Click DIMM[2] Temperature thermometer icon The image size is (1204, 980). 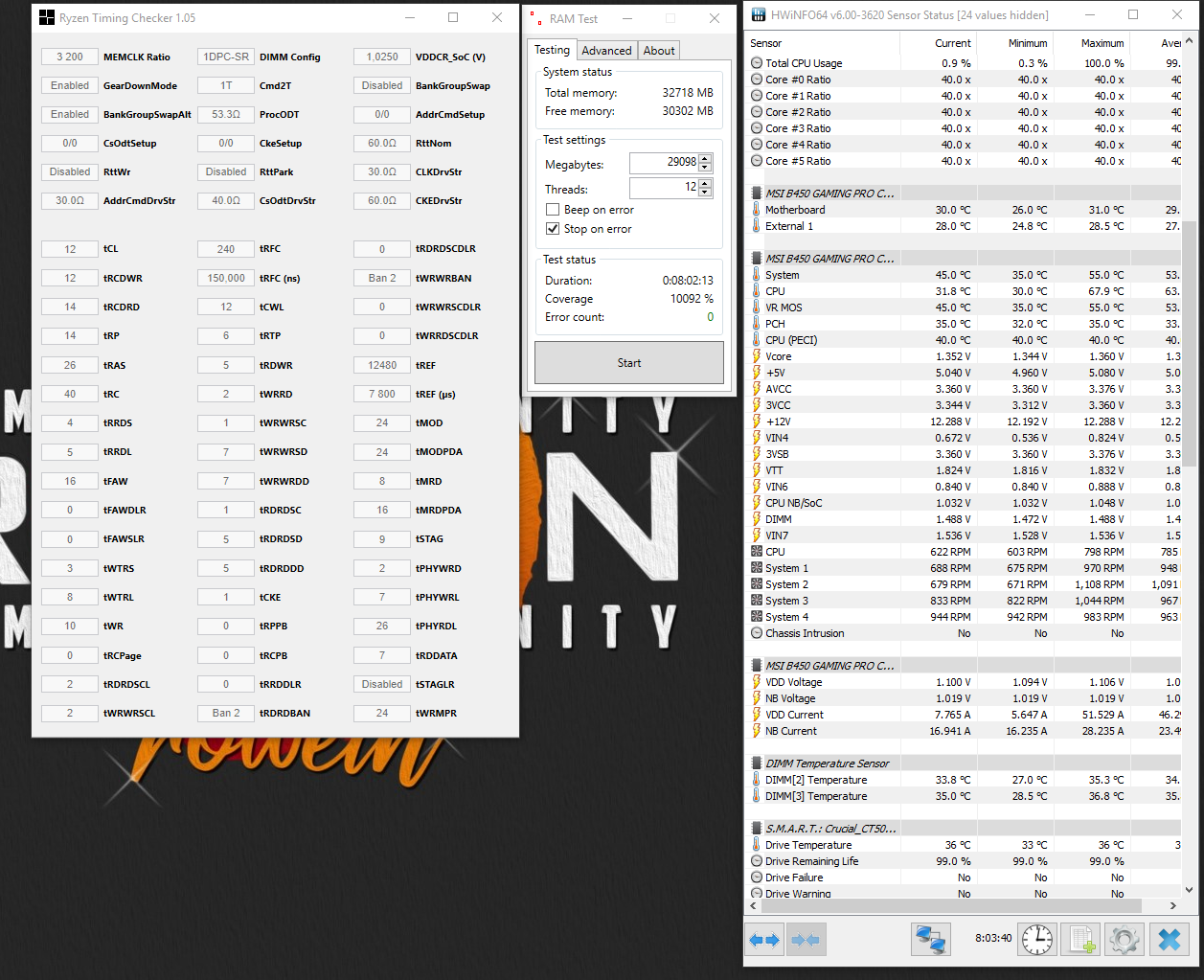757,780
